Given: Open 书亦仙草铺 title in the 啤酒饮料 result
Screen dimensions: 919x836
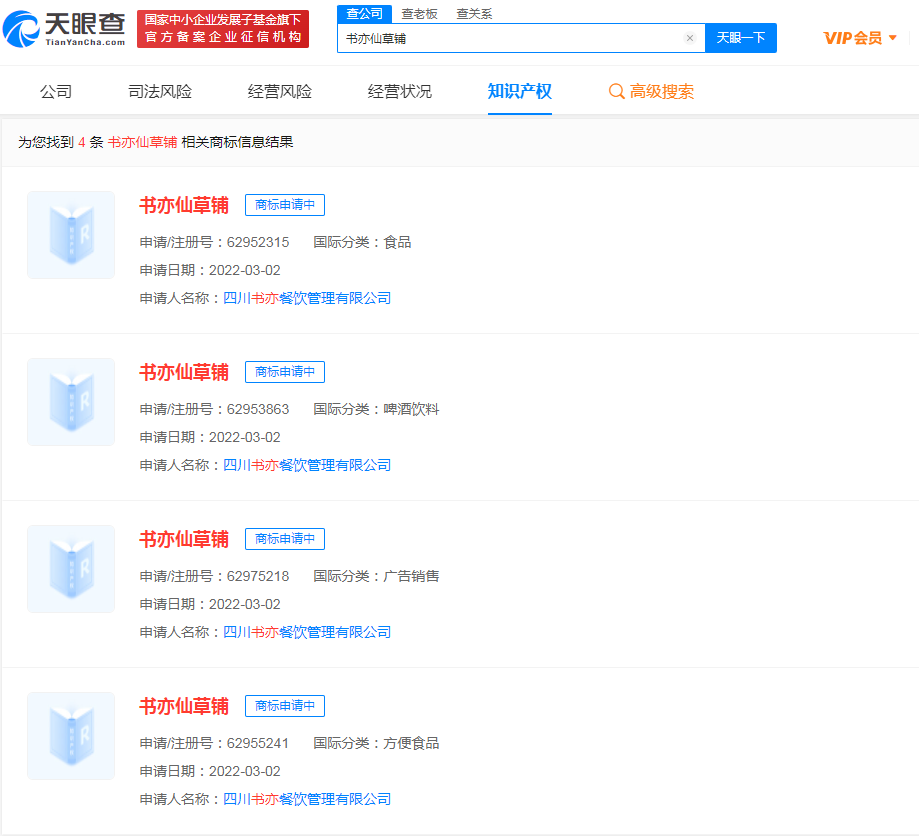Looking at the screenshot, I should (x=184, y=372).
